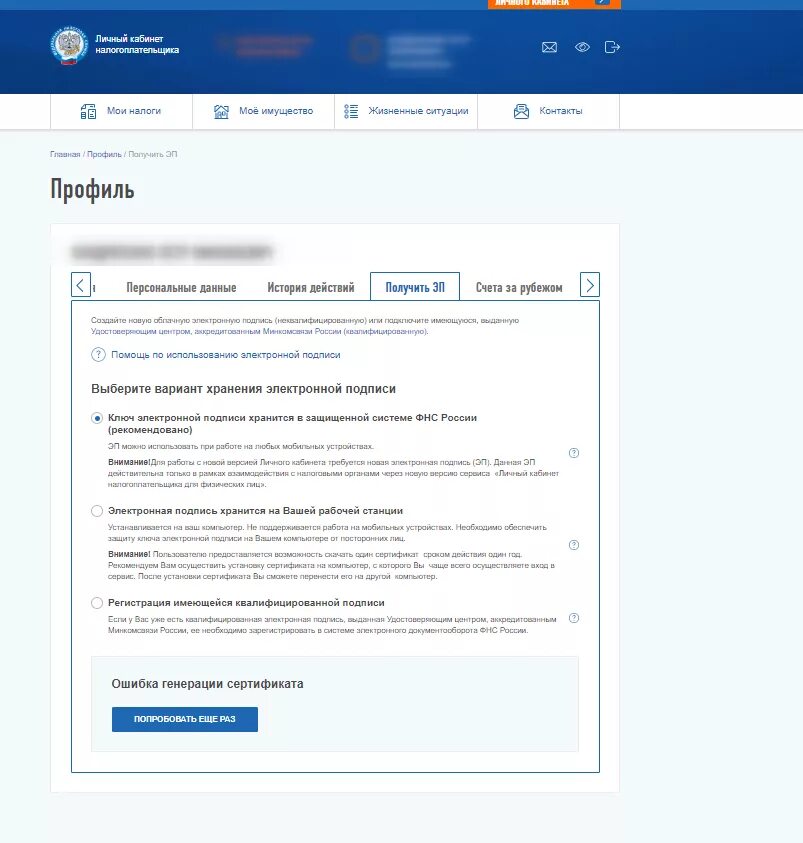Click the question mark icon beside help link
This screenshot has height=843, width=803.
pos(98,355)
